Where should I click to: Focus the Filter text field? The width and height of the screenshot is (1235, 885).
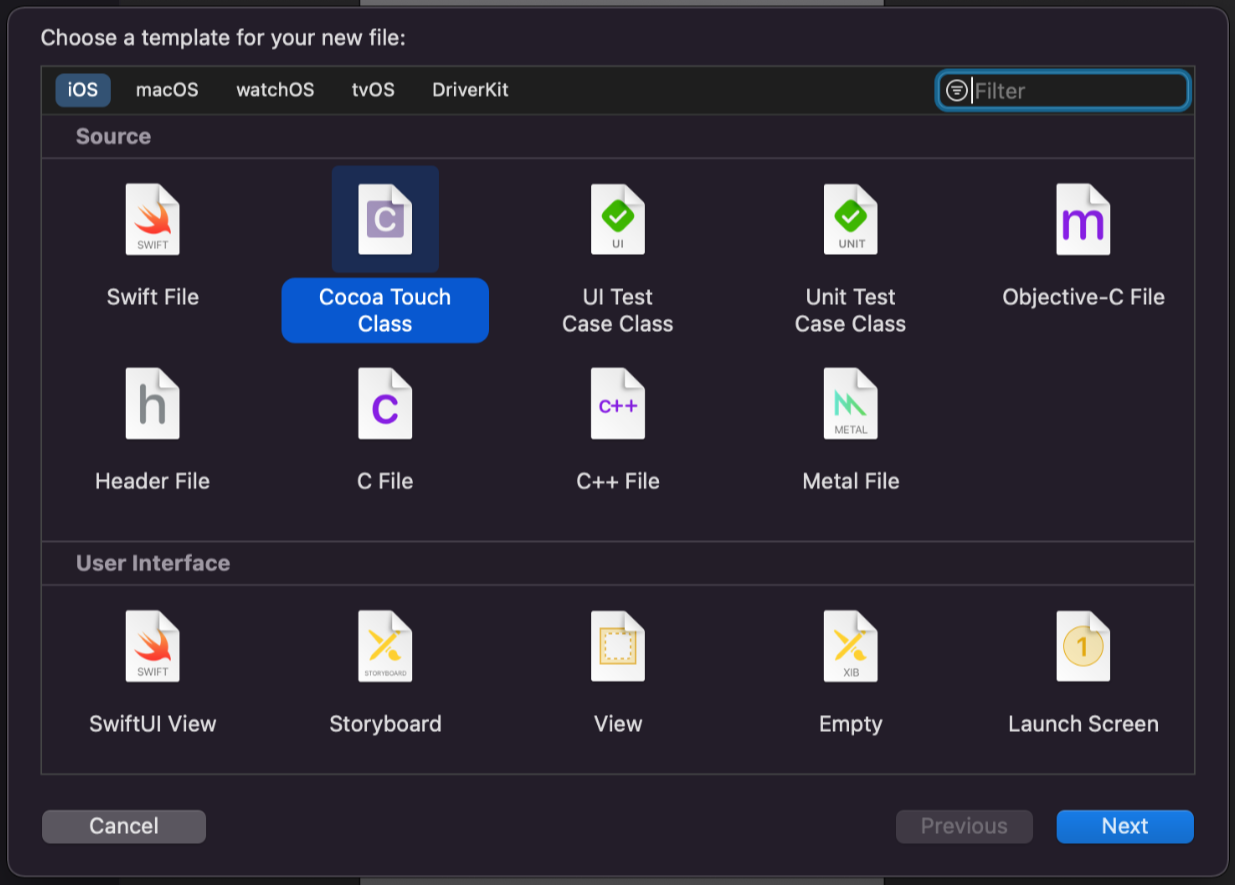[x=1063, y=90]
